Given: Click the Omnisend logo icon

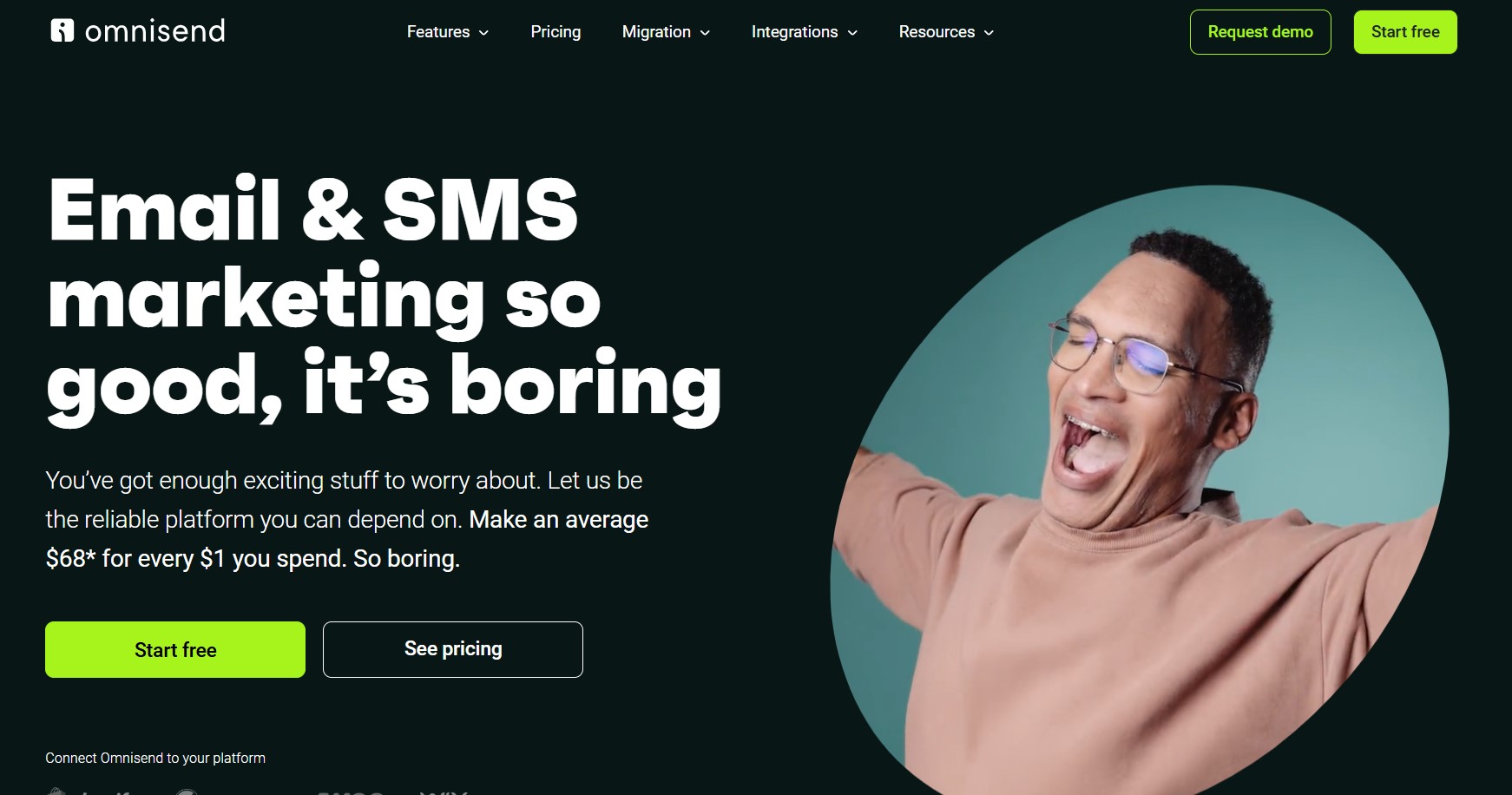Looking at the screenshot, I should [x=62, y=30].
